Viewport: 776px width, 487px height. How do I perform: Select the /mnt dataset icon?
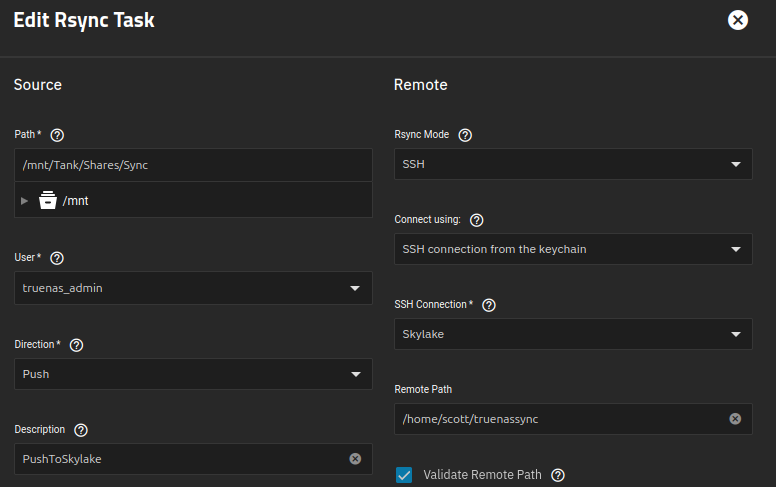click(x=48, y=200)
